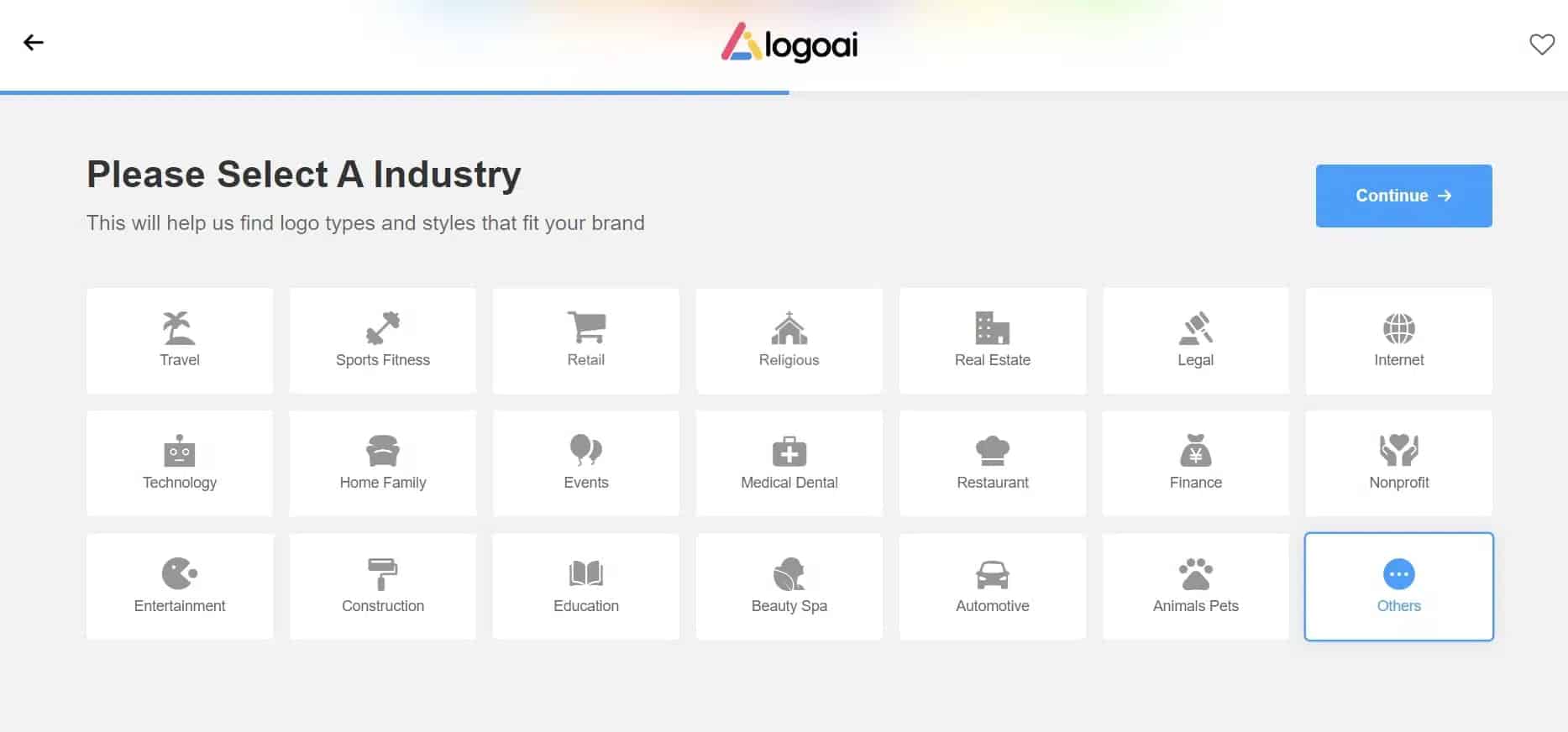Select the Real Estate building icon

(992, 328)
